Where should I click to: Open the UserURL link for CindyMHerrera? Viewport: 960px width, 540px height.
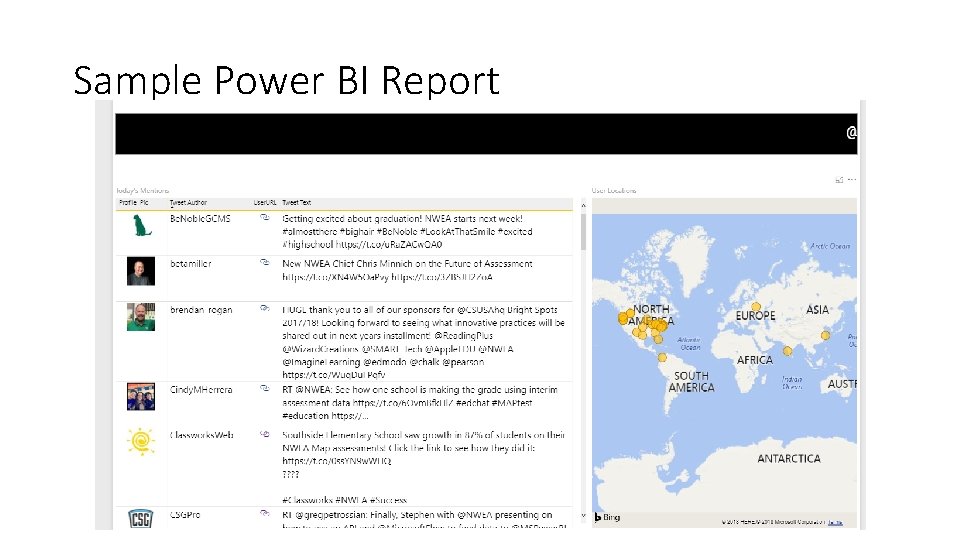pos(264,388)
